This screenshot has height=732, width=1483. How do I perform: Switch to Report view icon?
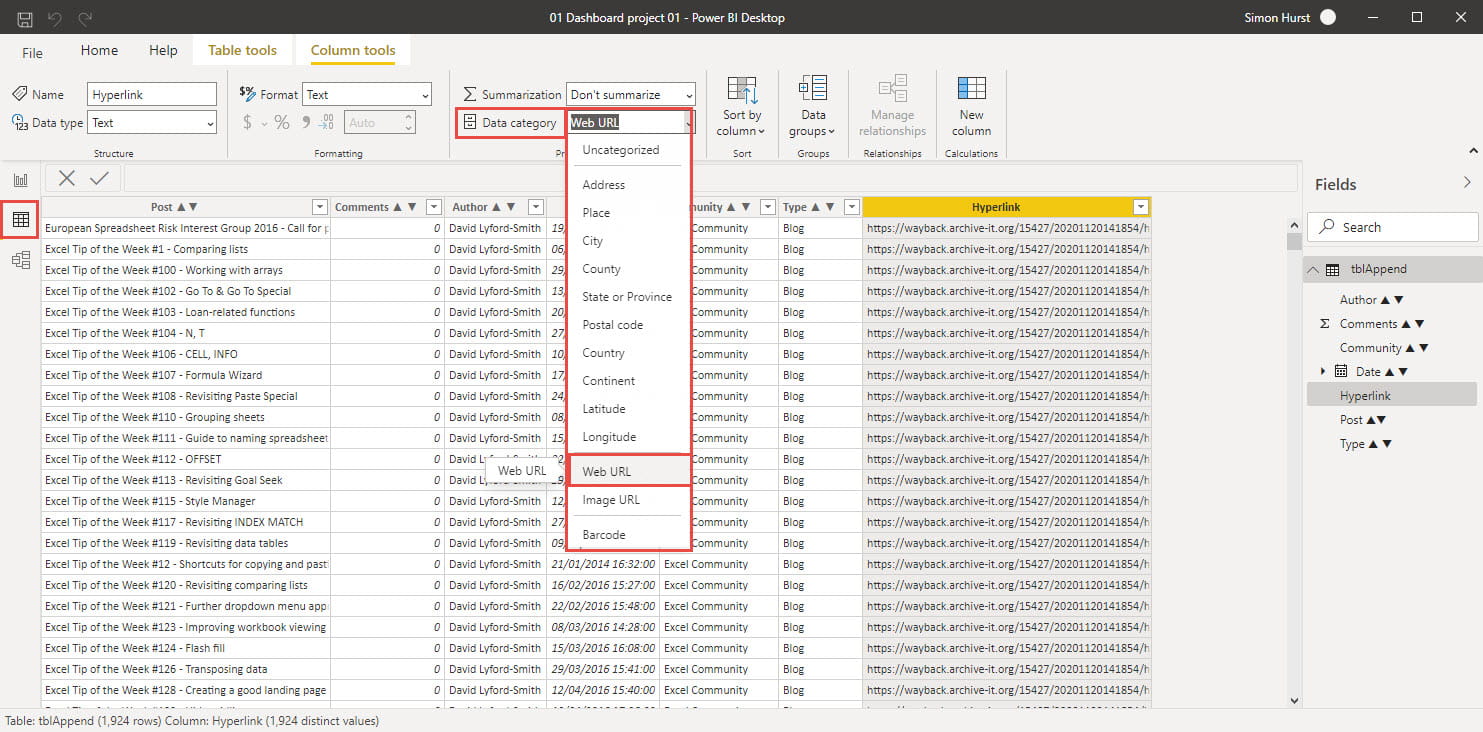click(x=20, y=180)
